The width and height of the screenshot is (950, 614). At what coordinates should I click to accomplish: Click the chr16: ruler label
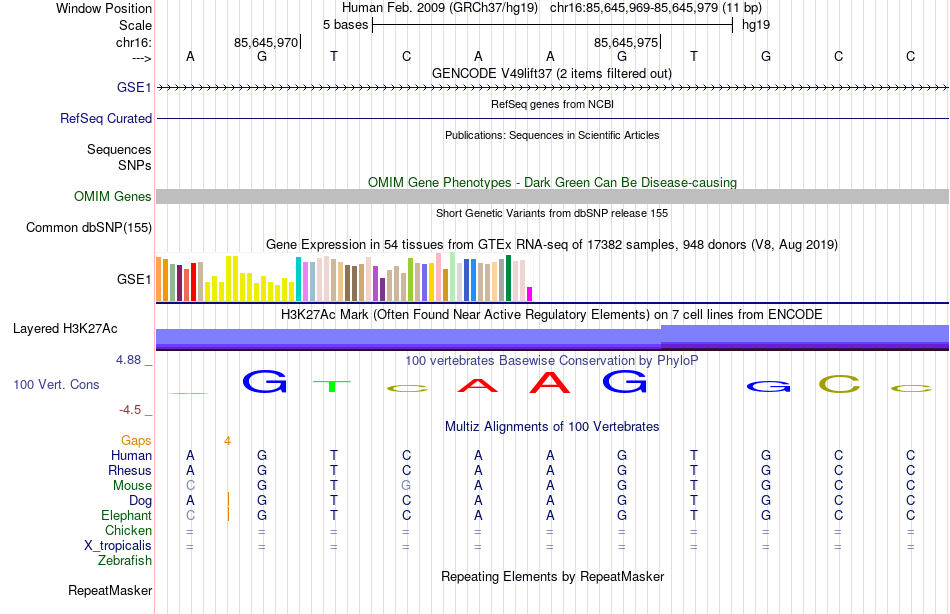(134, 42)
